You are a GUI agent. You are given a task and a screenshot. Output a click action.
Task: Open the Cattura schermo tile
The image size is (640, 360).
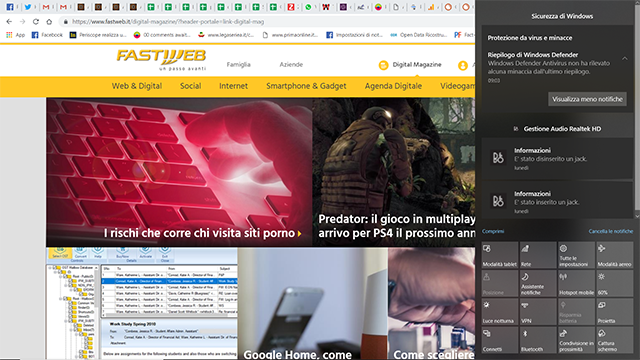[615, 340]
